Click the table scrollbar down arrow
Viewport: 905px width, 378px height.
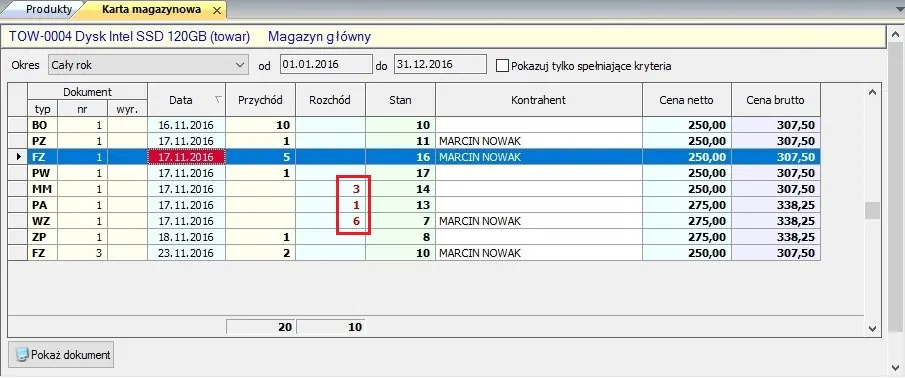(872, 328)
